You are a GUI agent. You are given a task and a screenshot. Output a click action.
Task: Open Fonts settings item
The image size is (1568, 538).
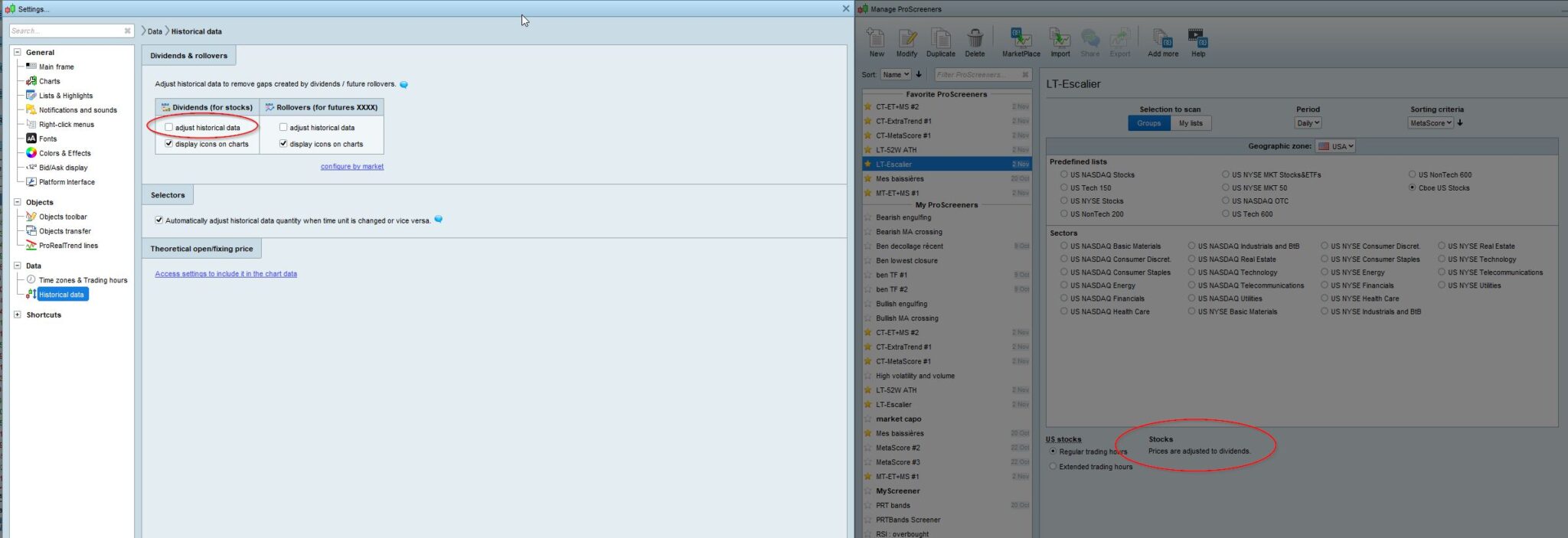pyautogui.click(x=47, y=139)
